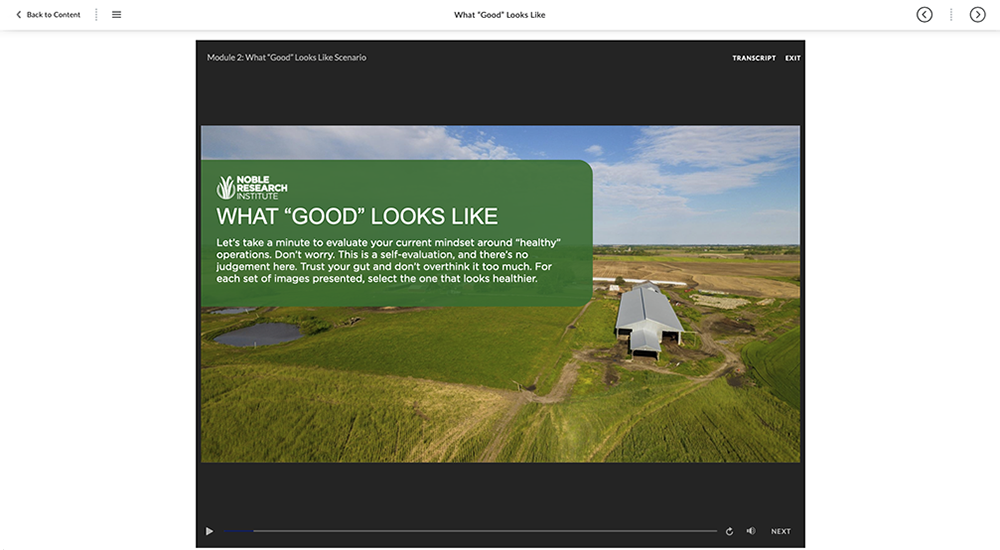Click the vertical dots divider beside Back to Content
Screen dimensions: 1000x550
pos(96,15)
